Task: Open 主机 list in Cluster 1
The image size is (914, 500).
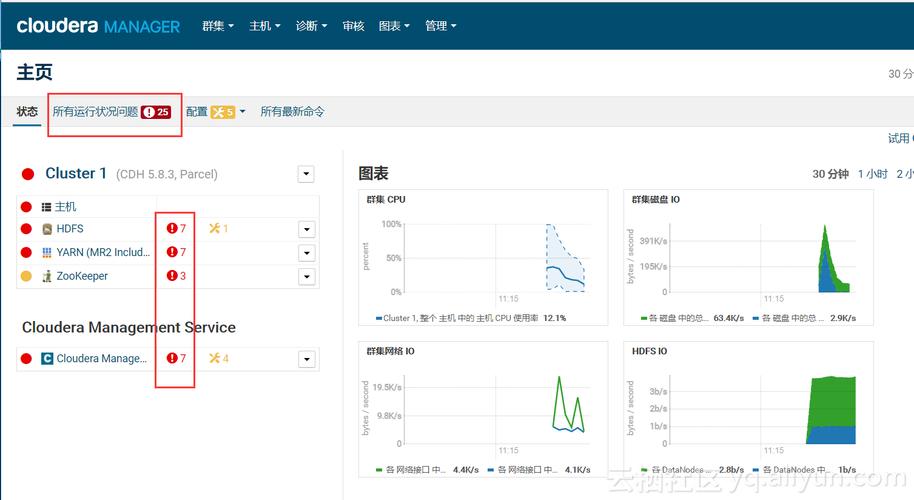Action: 65,206
